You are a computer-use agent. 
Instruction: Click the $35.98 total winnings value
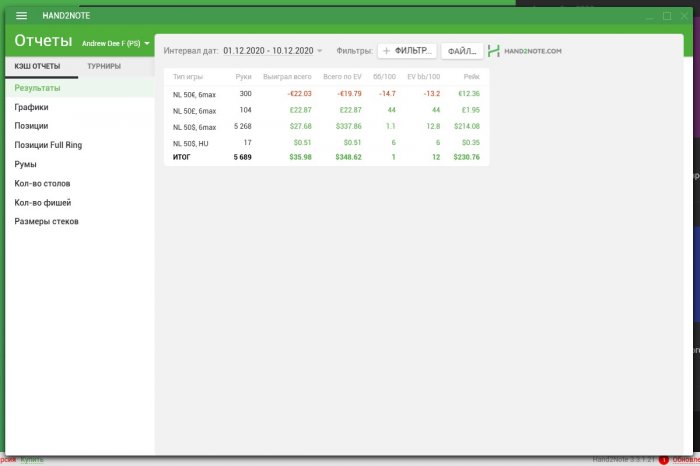click(300, 157)
